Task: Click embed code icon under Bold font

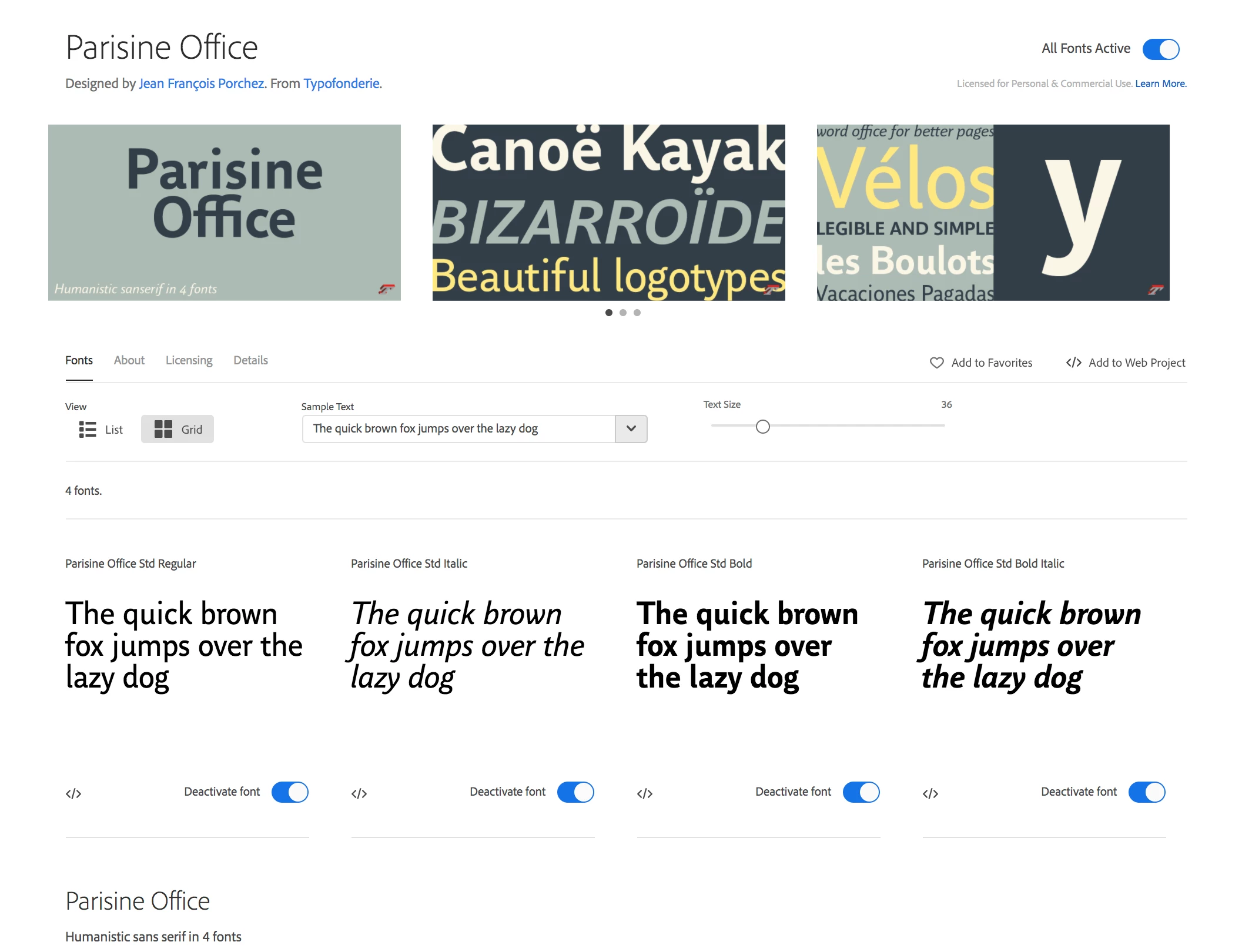Action: [645, 794]
